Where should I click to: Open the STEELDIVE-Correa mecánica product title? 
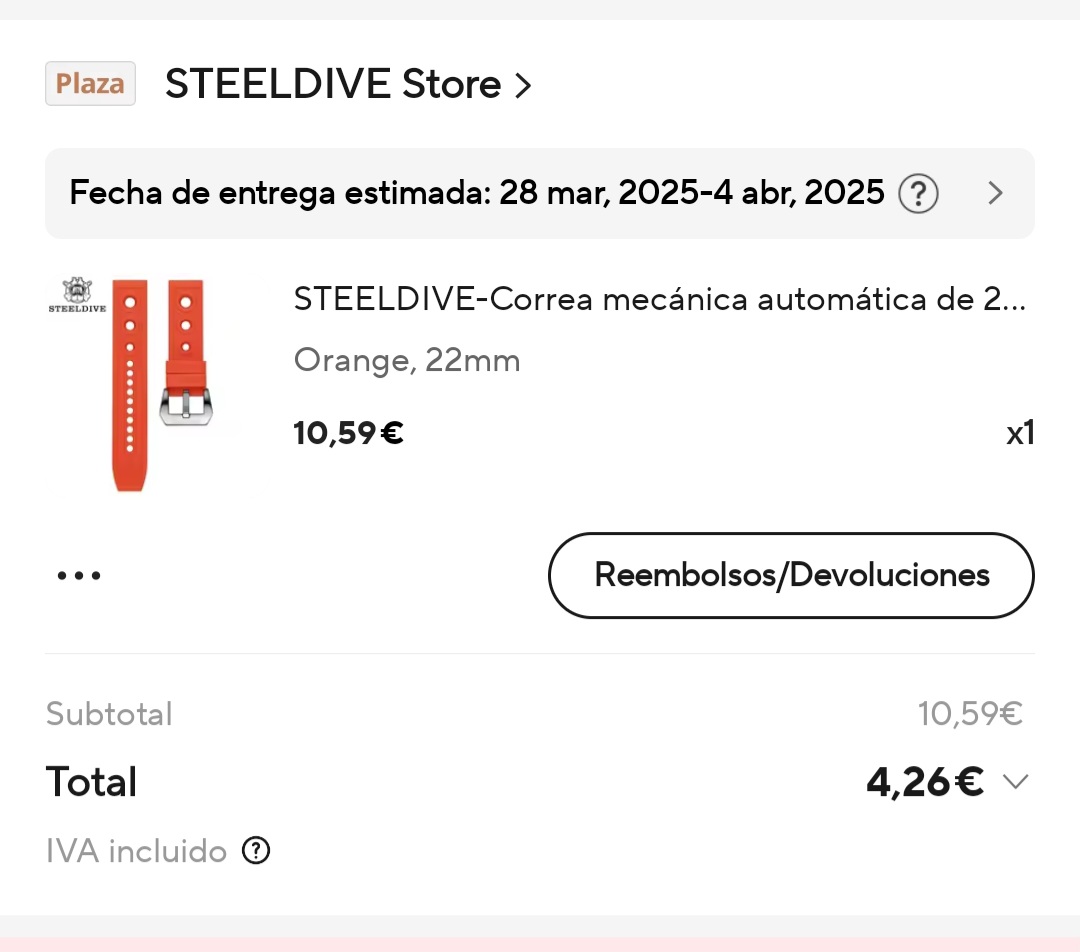tap(659, 299)
